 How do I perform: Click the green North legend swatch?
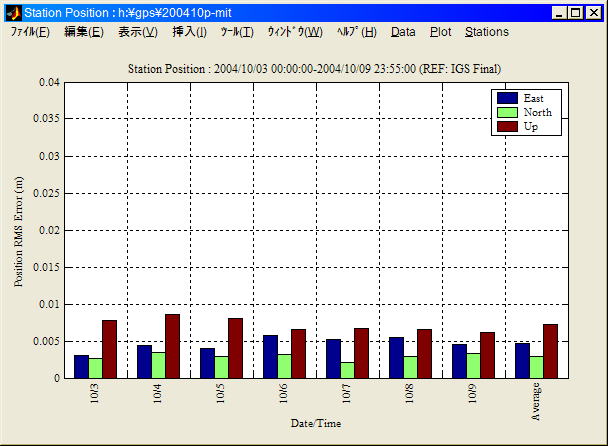507,112
